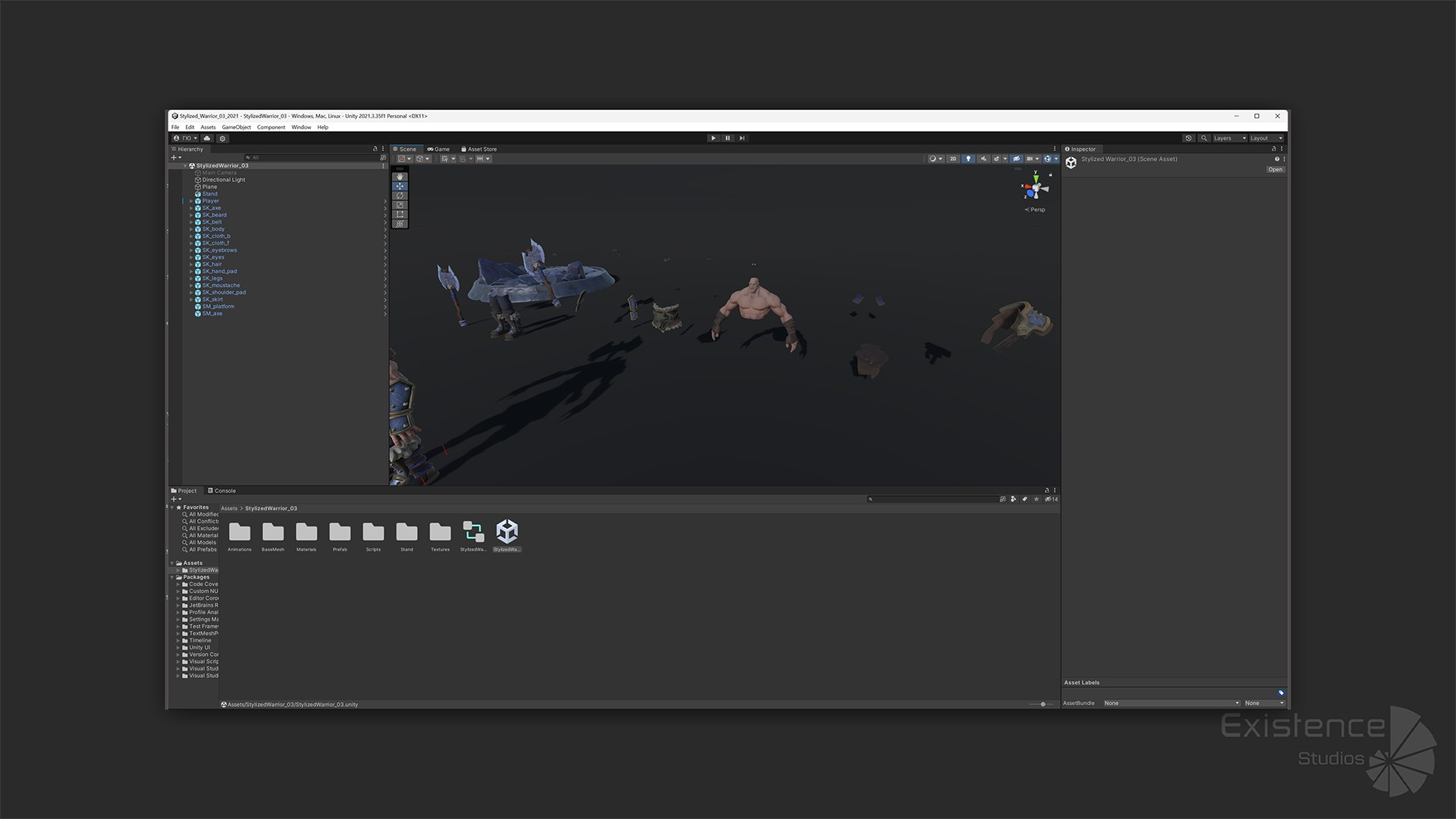Adjust the Project icon size slider

[x=1043, y=704]
